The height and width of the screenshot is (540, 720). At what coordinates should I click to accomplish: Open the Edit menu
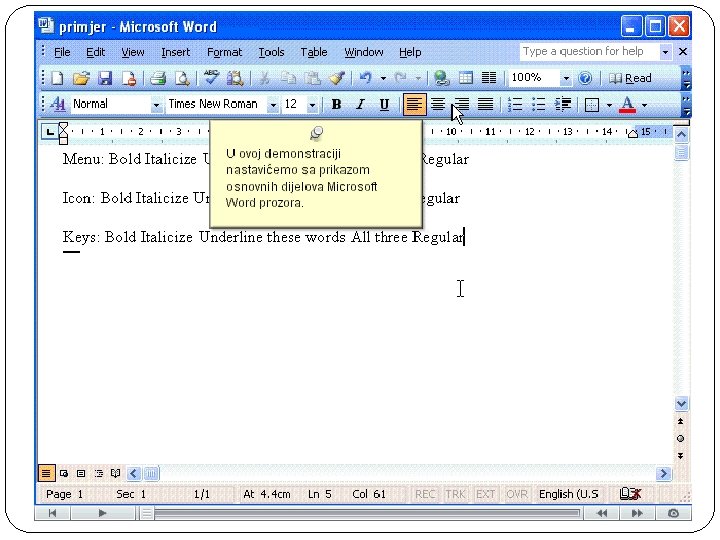(96, 52)
